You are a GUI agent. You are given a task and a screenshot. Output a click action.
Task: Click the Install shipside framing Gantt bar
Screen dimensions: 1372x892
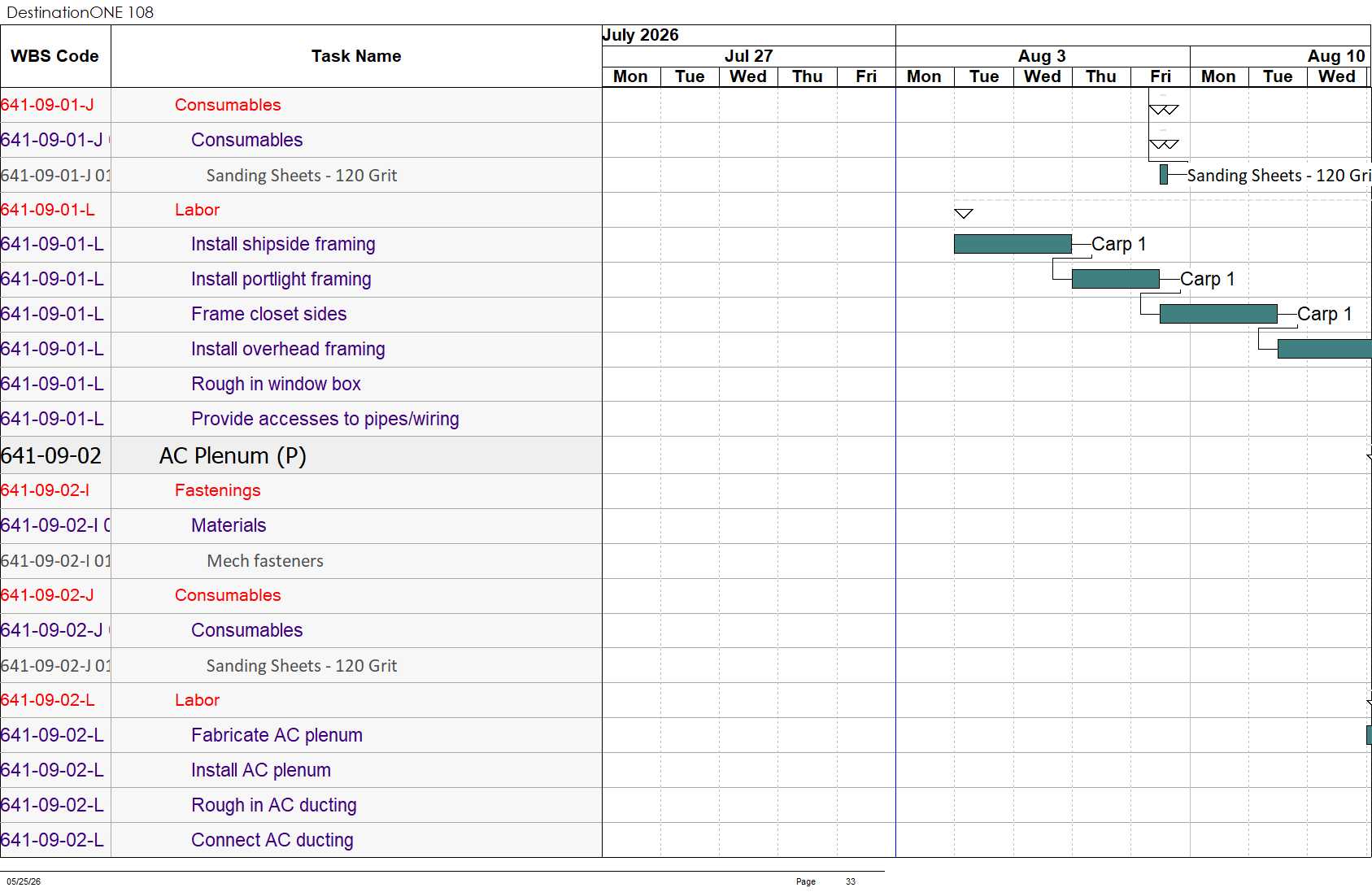coord(1013,244)
